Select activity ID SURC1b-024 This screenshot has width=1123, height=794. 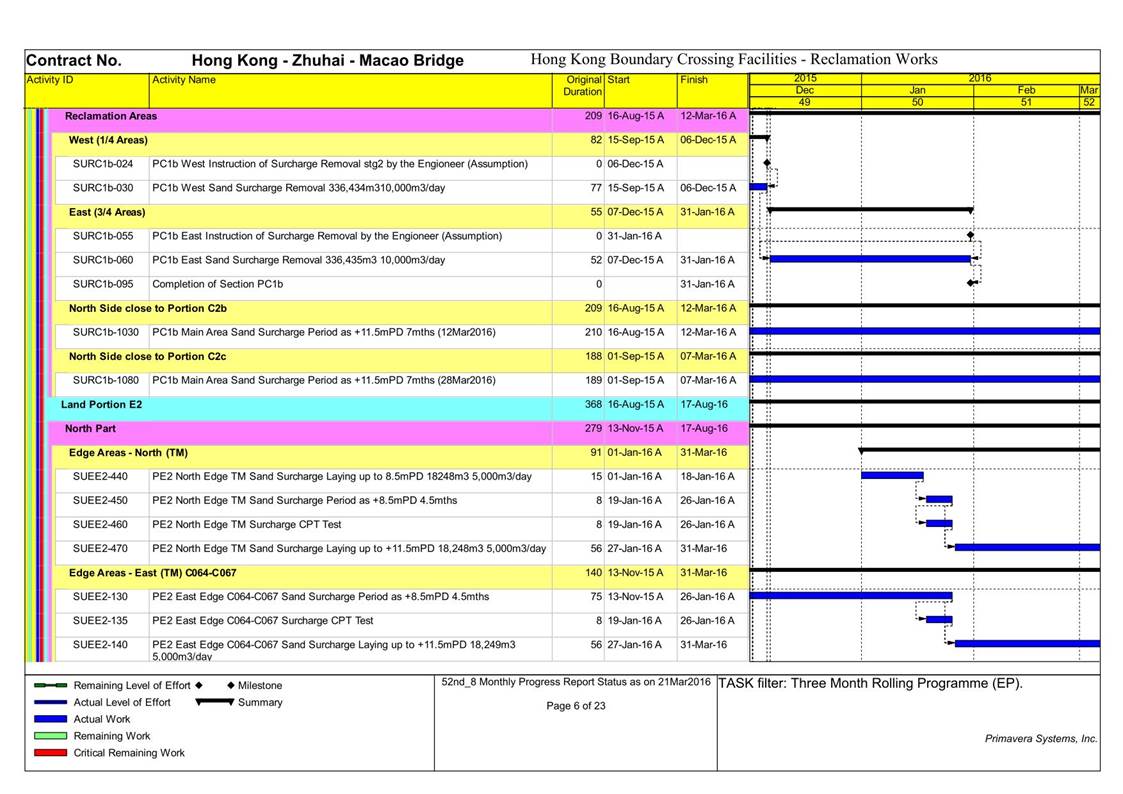tap(103, 164)
